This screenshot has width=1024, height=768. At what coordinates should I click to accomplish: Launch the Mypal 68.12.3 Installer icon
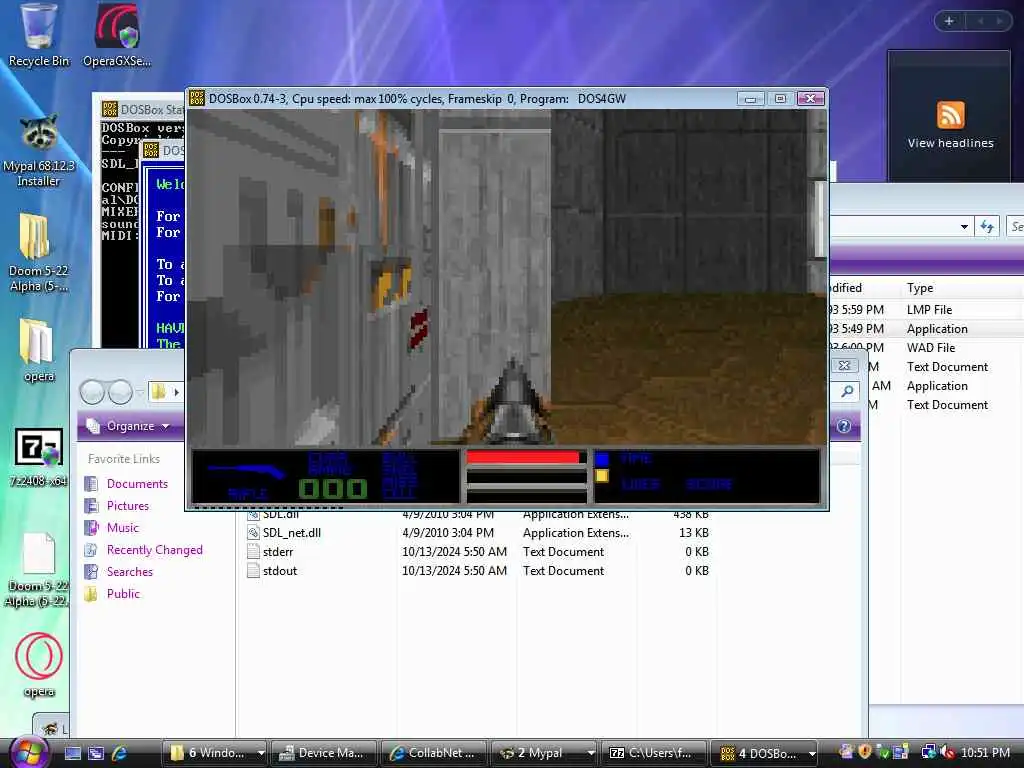(39, 152)
